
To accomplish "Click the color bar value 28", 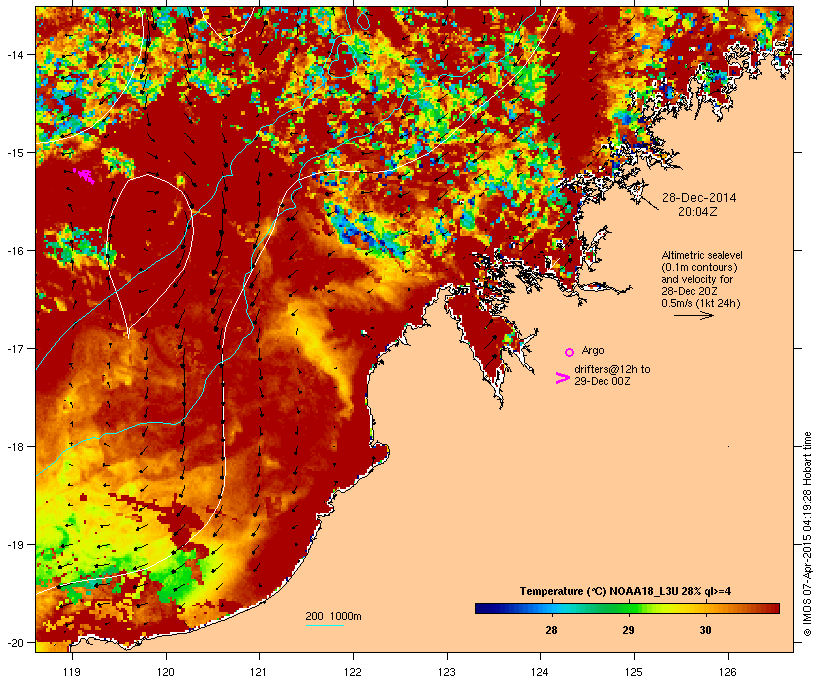I will (551, 630).
